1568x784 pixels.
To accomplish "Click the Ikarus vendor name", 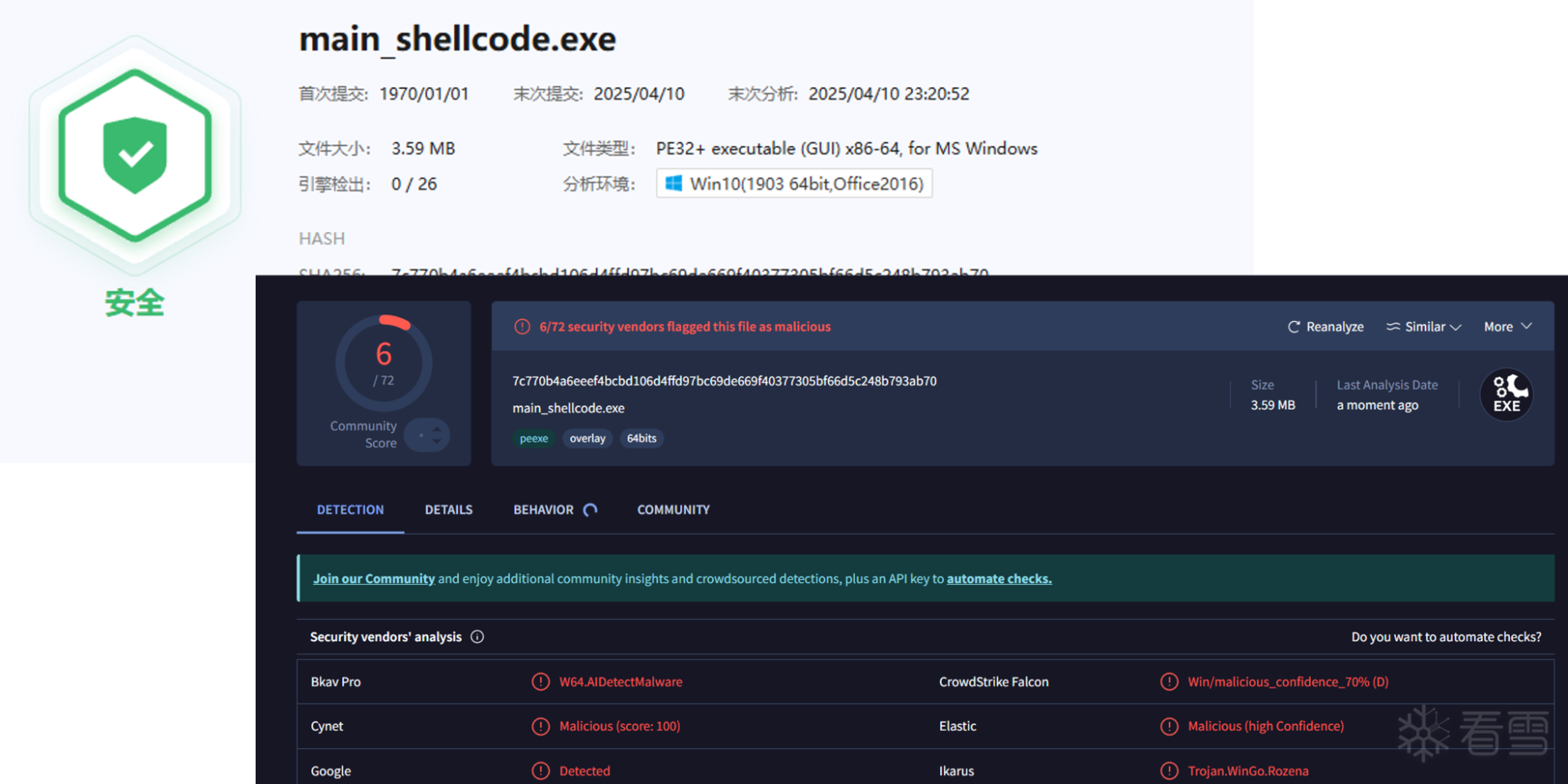I will pos(956,771).
